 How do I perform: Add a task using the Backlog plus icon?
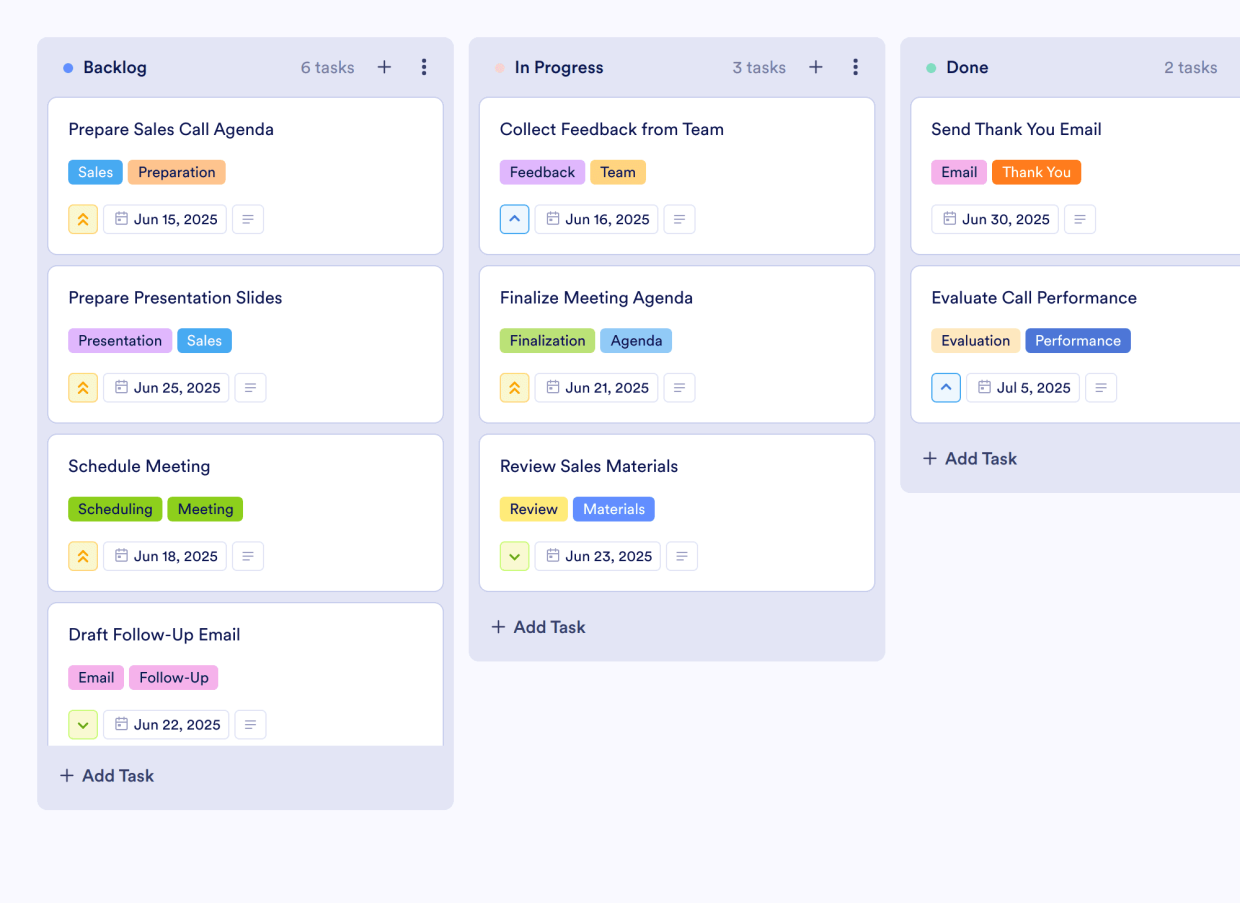[384, 67]
